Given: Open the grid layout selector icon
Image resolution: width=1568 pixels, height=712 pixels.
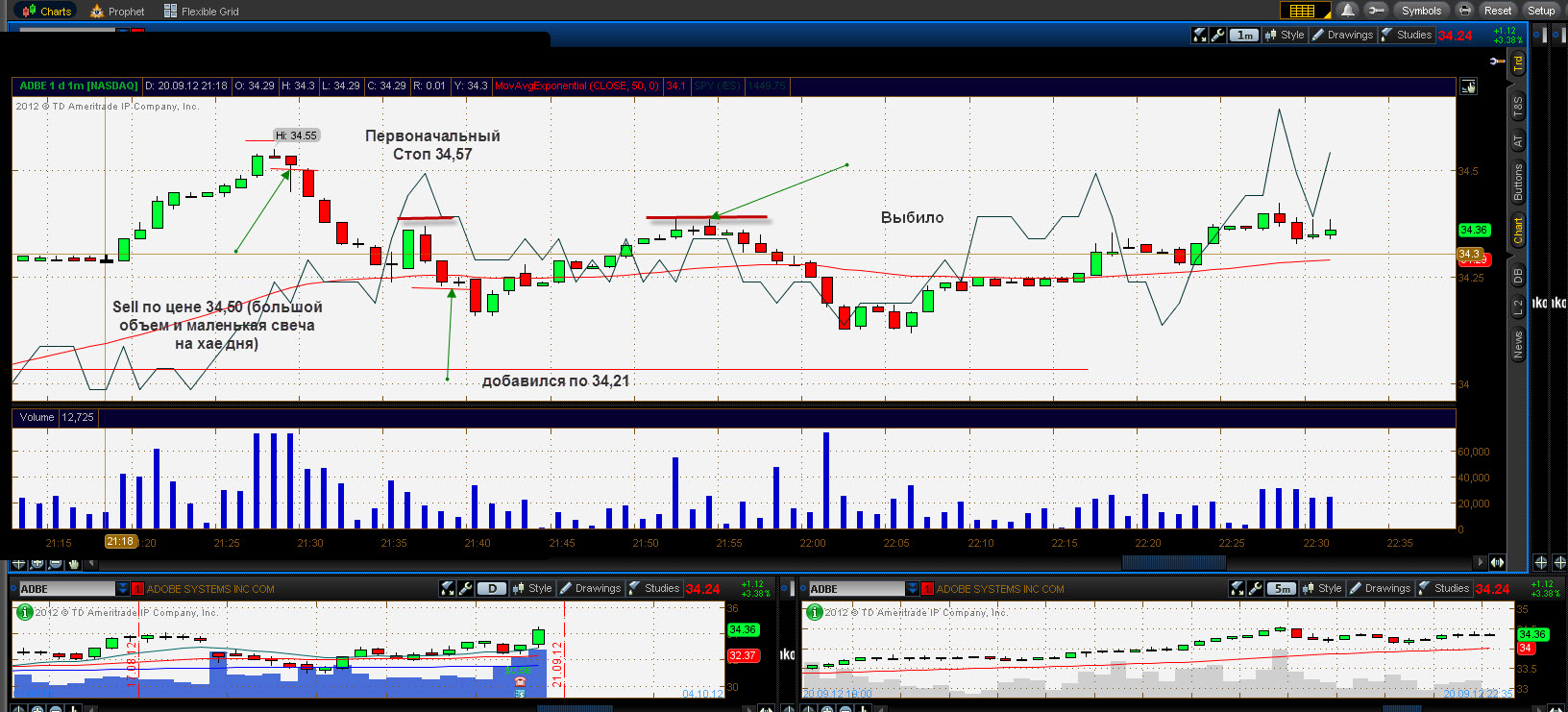Looking at the screenshot, I should click(1305, 11).
